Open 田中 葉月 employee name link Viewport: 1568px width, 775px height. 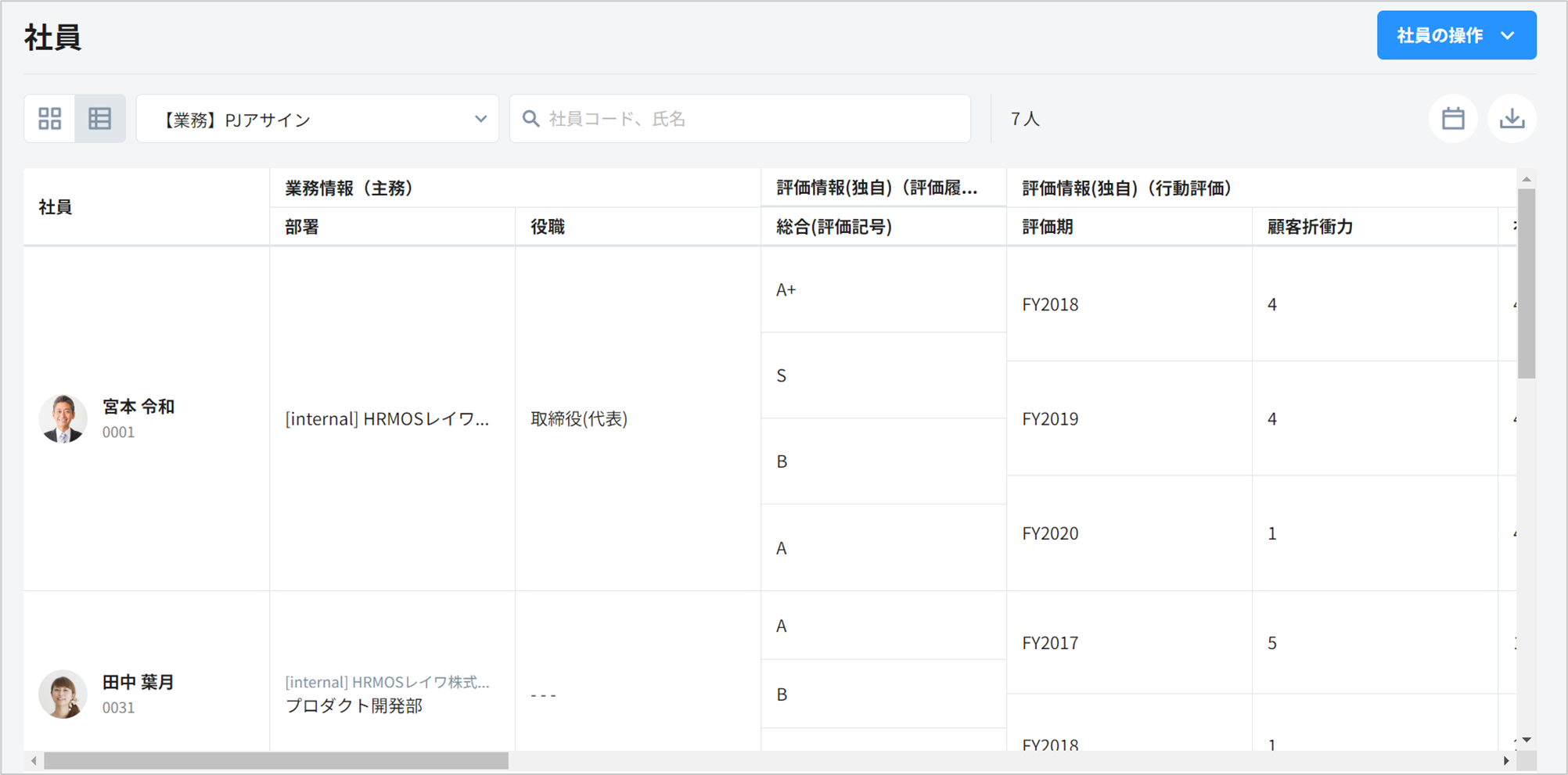click(x=138, y=682)
